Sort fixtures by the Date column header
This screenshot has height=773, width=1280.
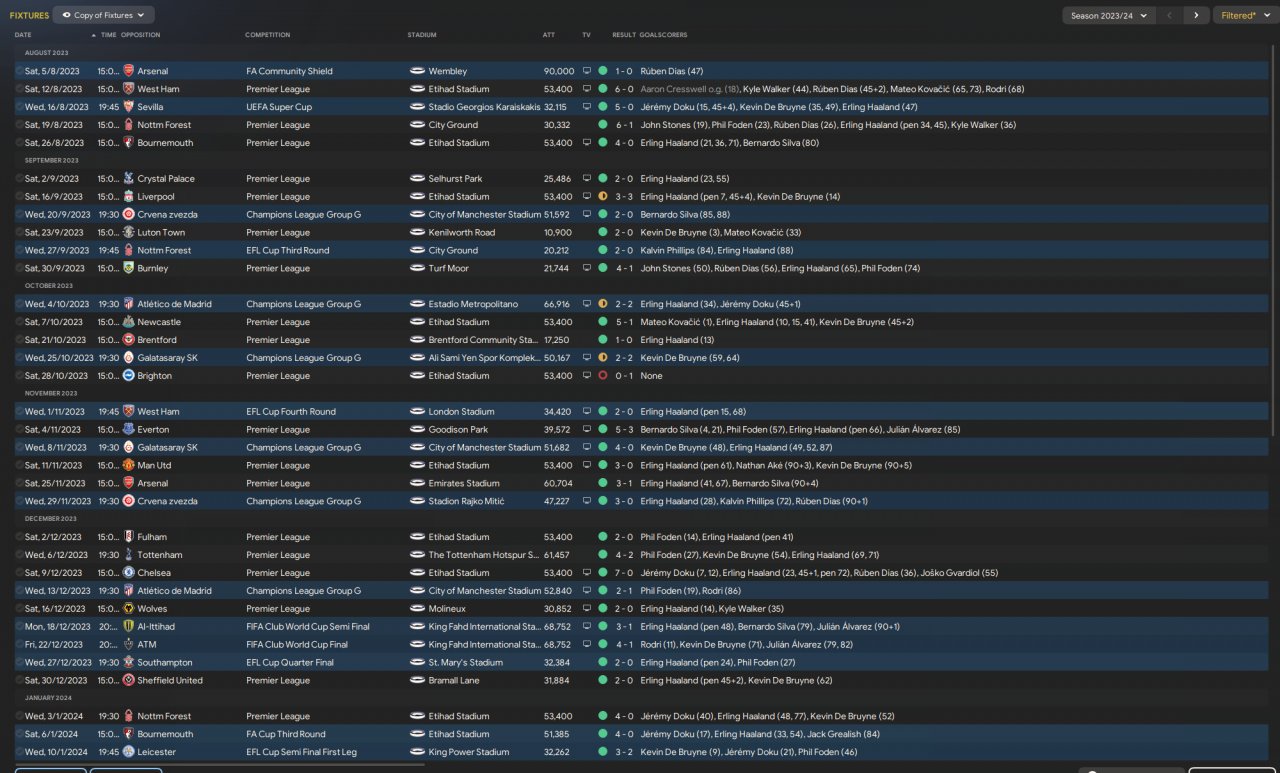click(x=23, y=35)
